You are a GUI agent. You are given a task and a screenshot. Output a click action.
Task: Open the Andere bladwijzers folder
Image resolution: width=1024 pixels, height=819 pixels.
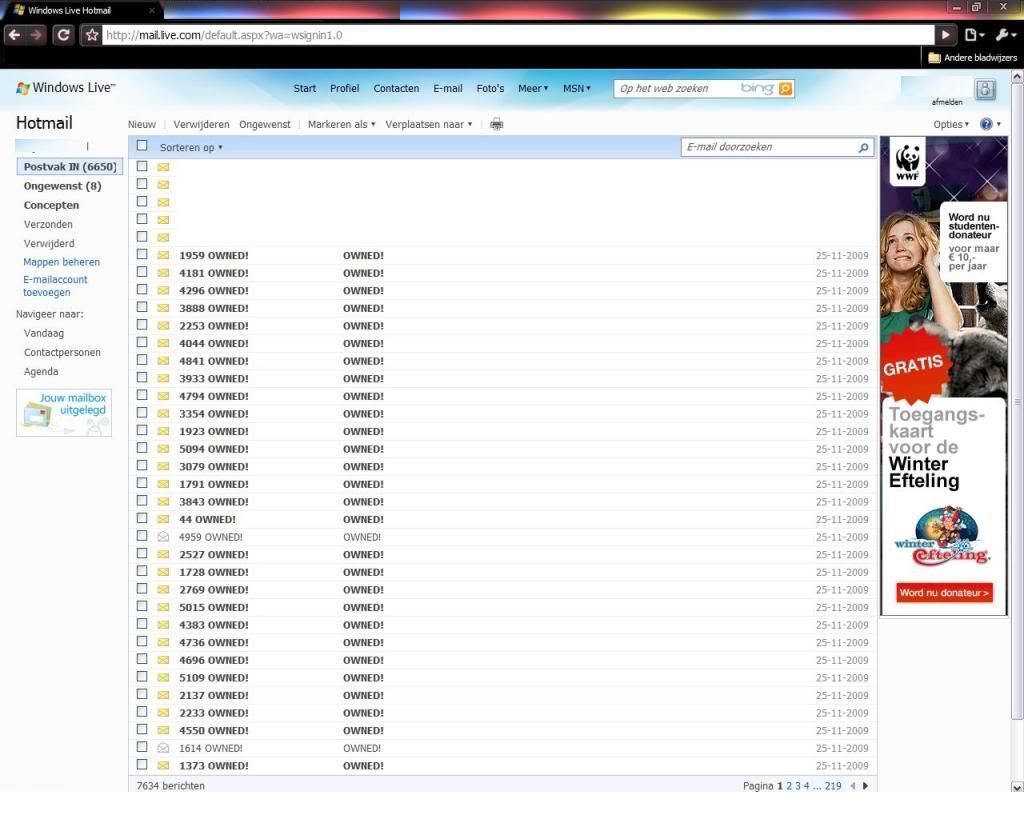click(972, 57)
